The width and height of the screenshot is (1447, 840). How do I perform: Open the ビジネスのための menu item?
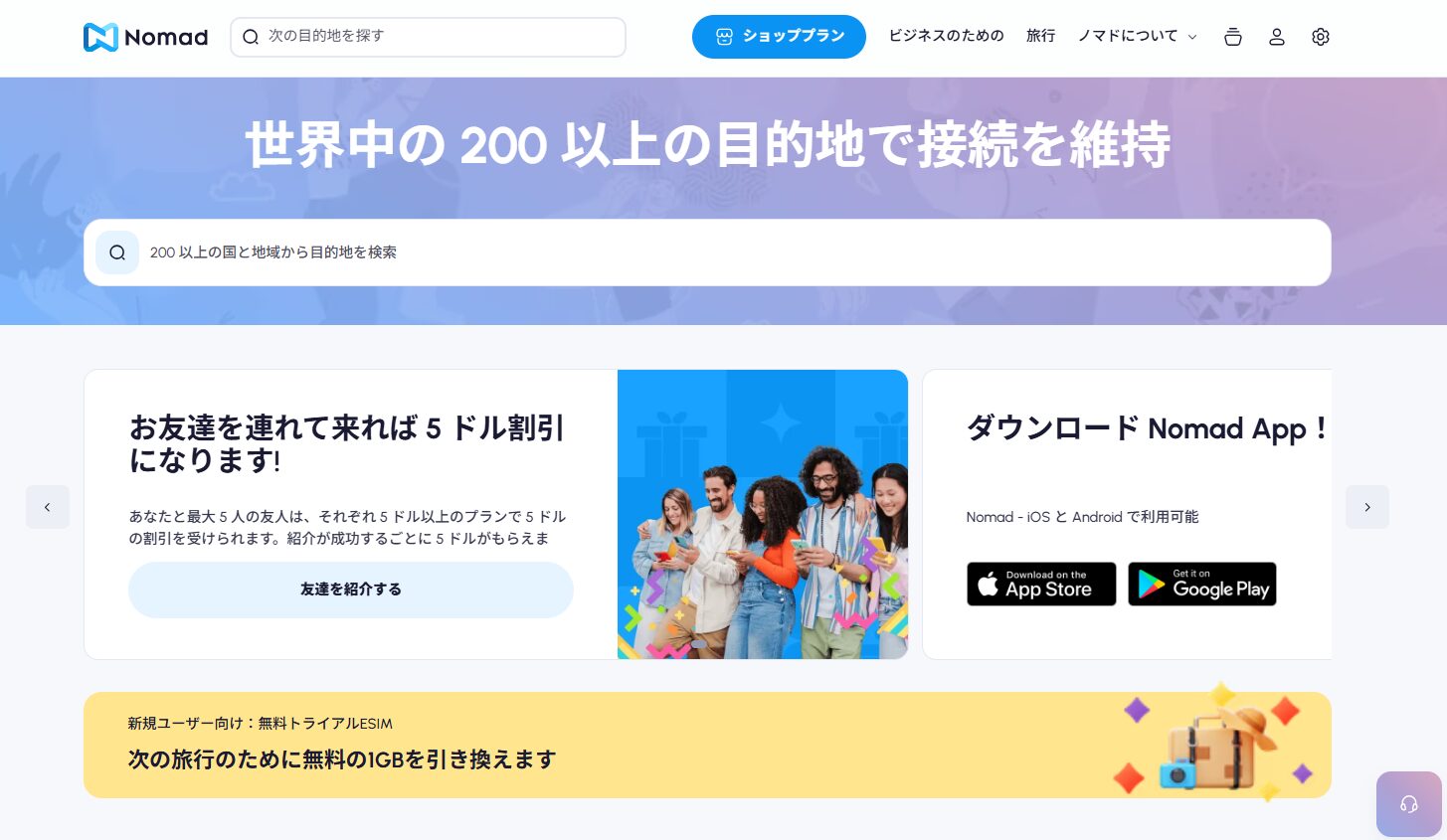946,36
